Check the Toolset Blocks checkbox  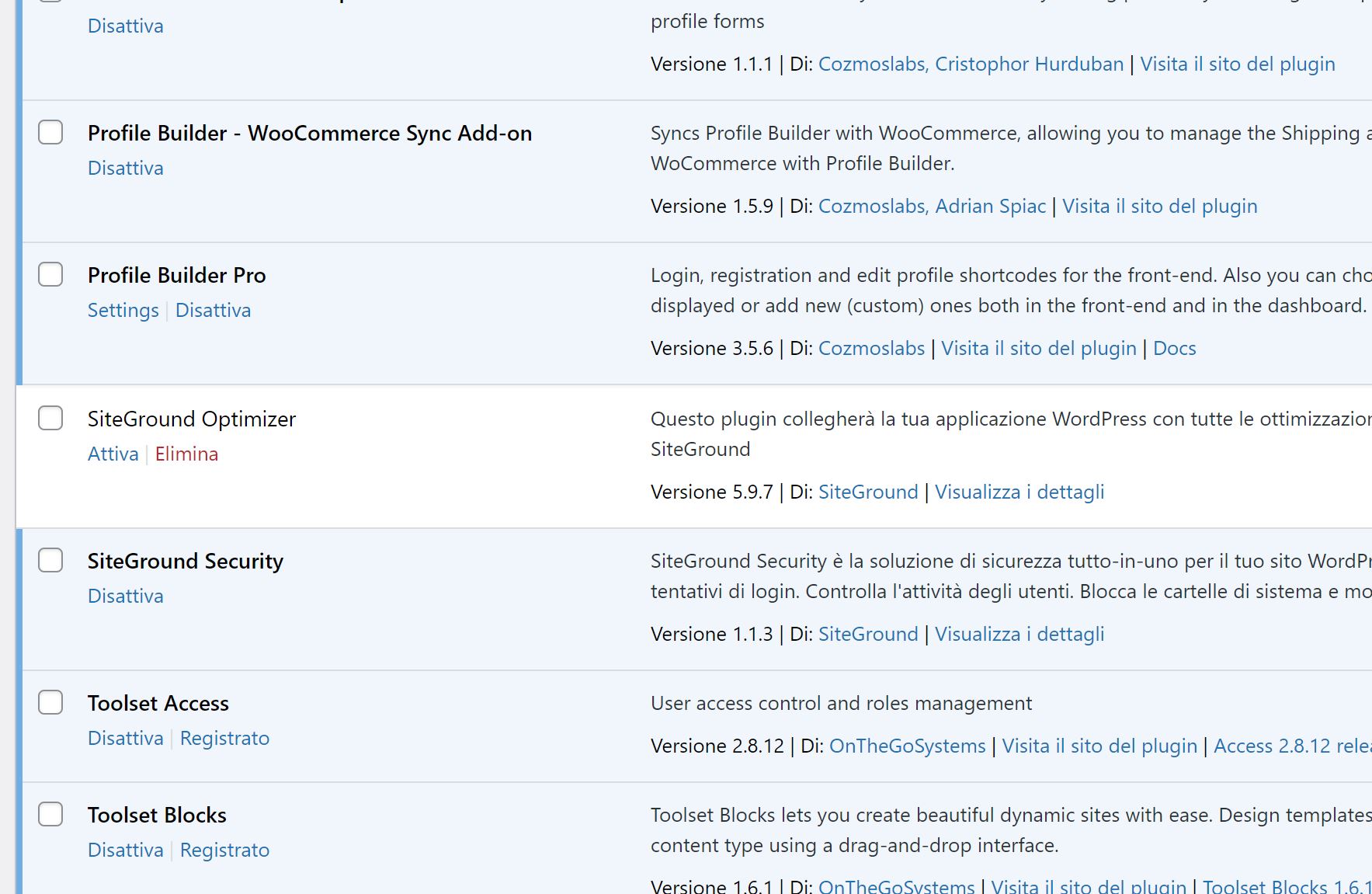[x=50, y=814]
